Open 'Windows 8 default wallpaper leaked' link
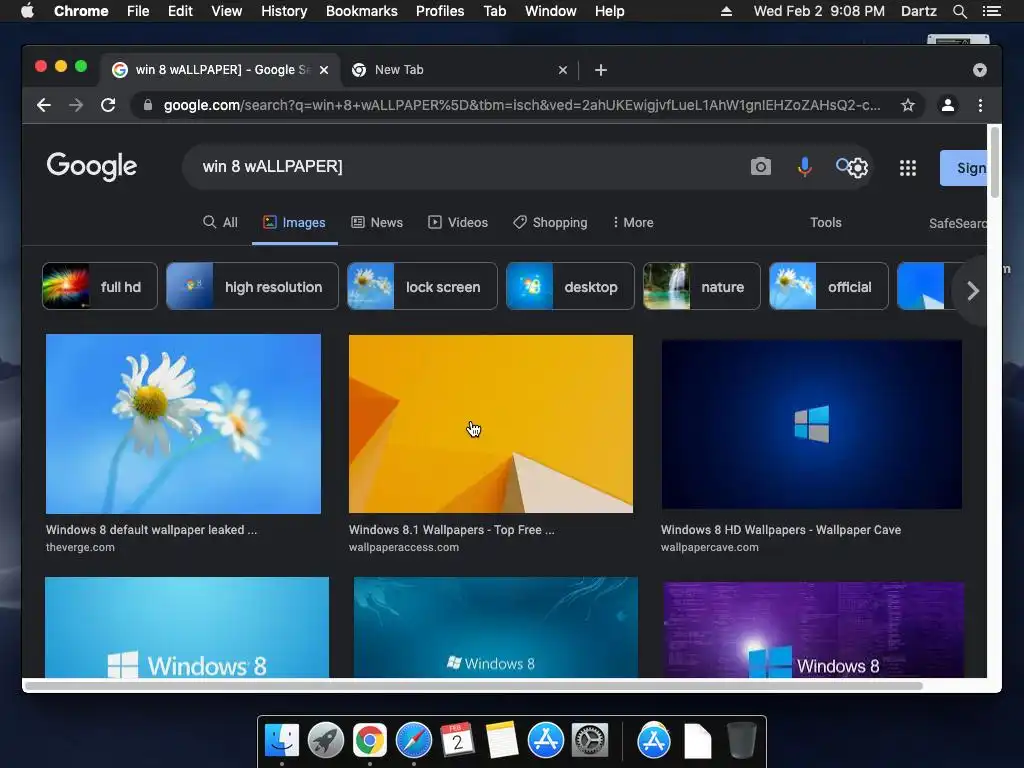Screen dimensions: 1024x768 (152, 530)
